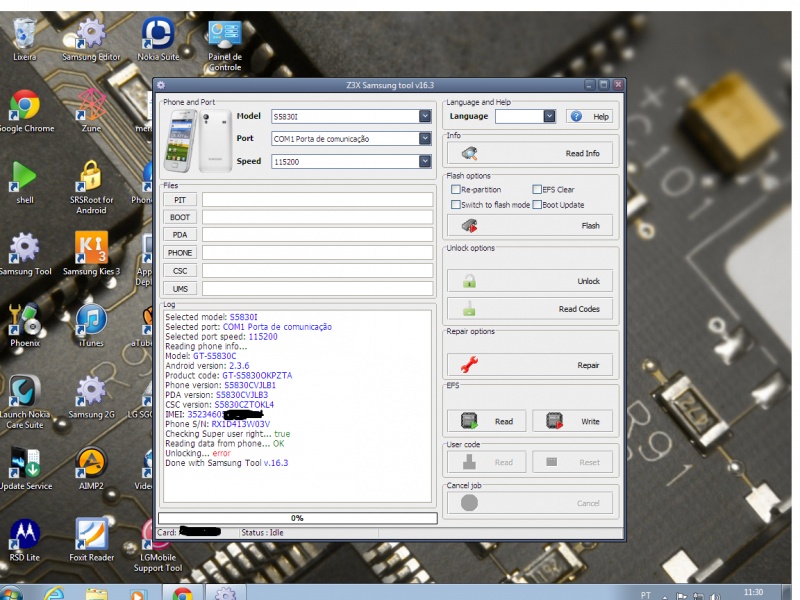Click the 0% progress bar
This screenshot has height=600, width=800.
point(297,518)
